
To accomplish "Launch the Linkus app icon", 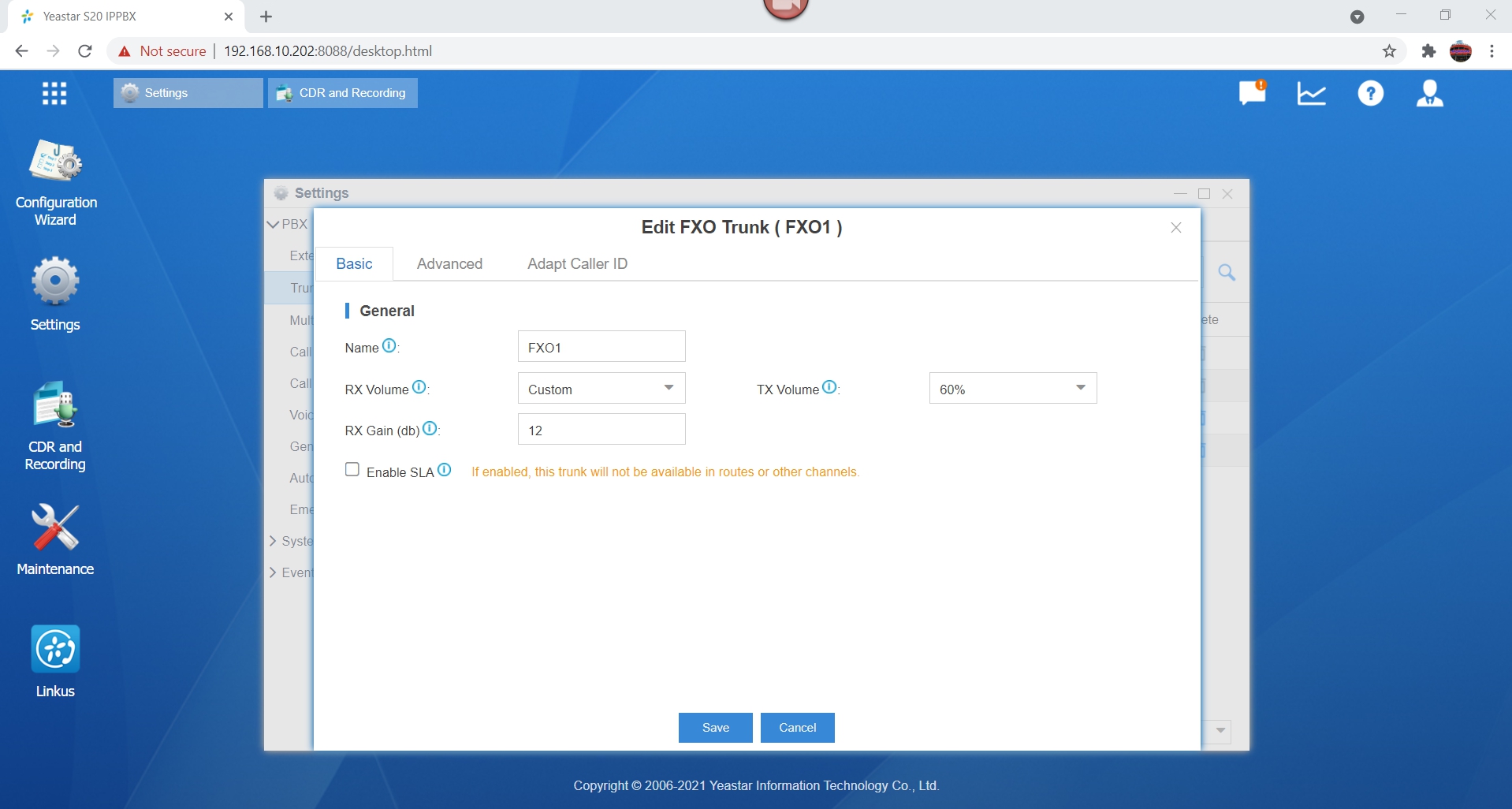I will (x=55, y=661).
